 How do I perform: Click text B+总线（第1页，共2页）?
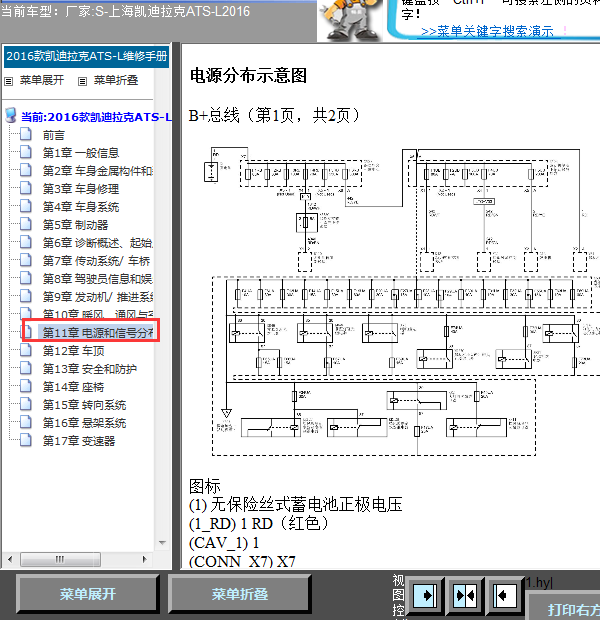(275, 115)
